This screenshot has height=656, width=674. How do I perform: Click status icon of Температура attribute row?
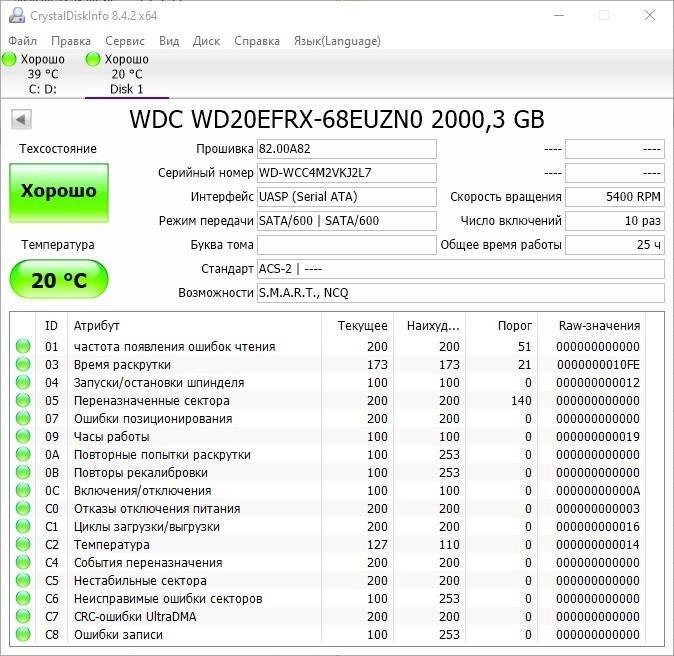point(23,545)
